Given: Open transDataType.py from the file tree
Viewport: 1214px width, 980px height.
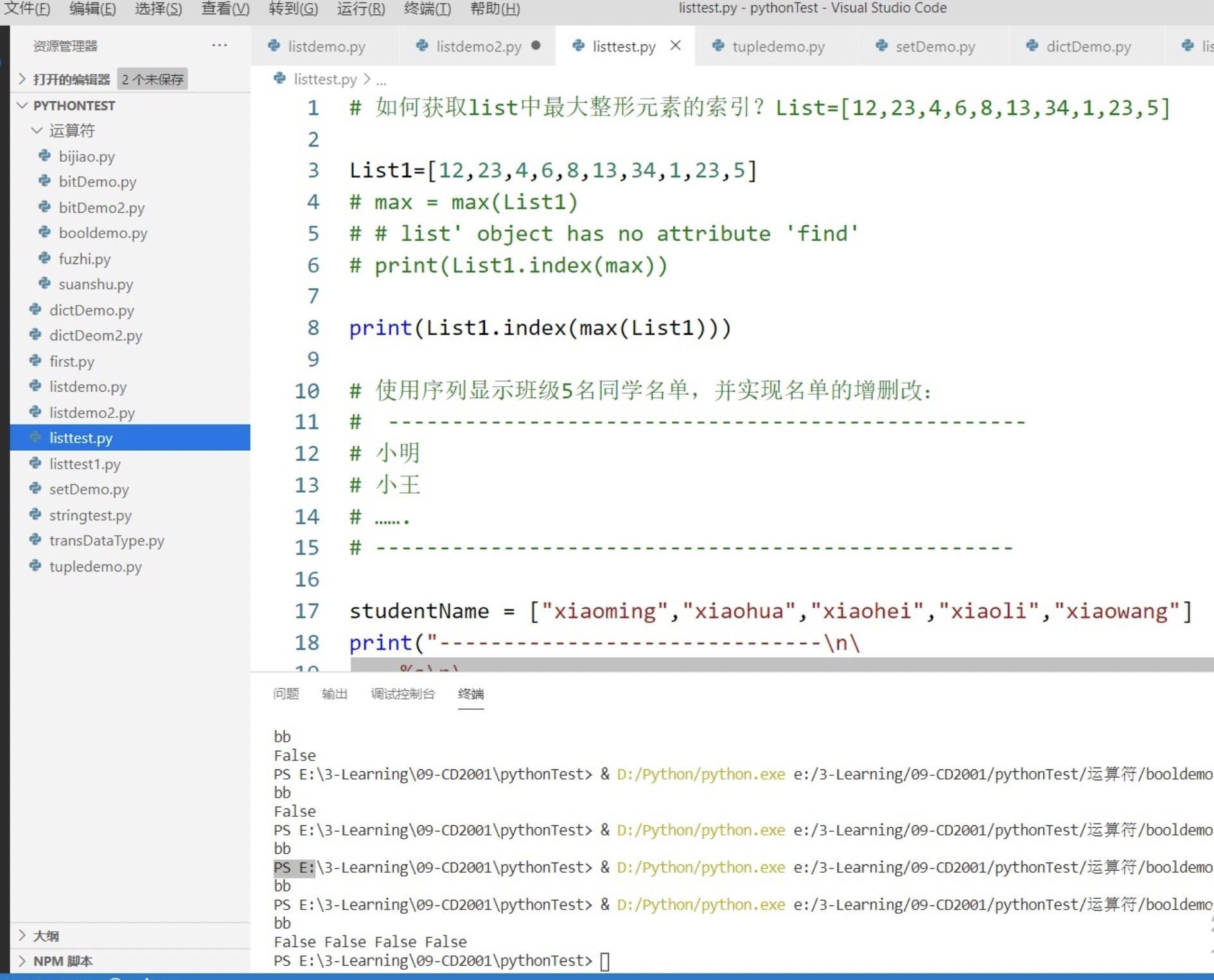Looking at the screenshot, I should click(107, 540).
